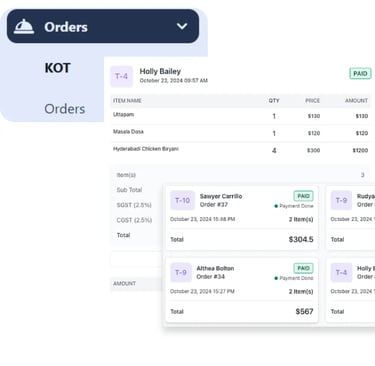Image resolution: width=375 pixels, height=366 pixels.
Task: Click the Sub Total label
Action: click(129, 190)
